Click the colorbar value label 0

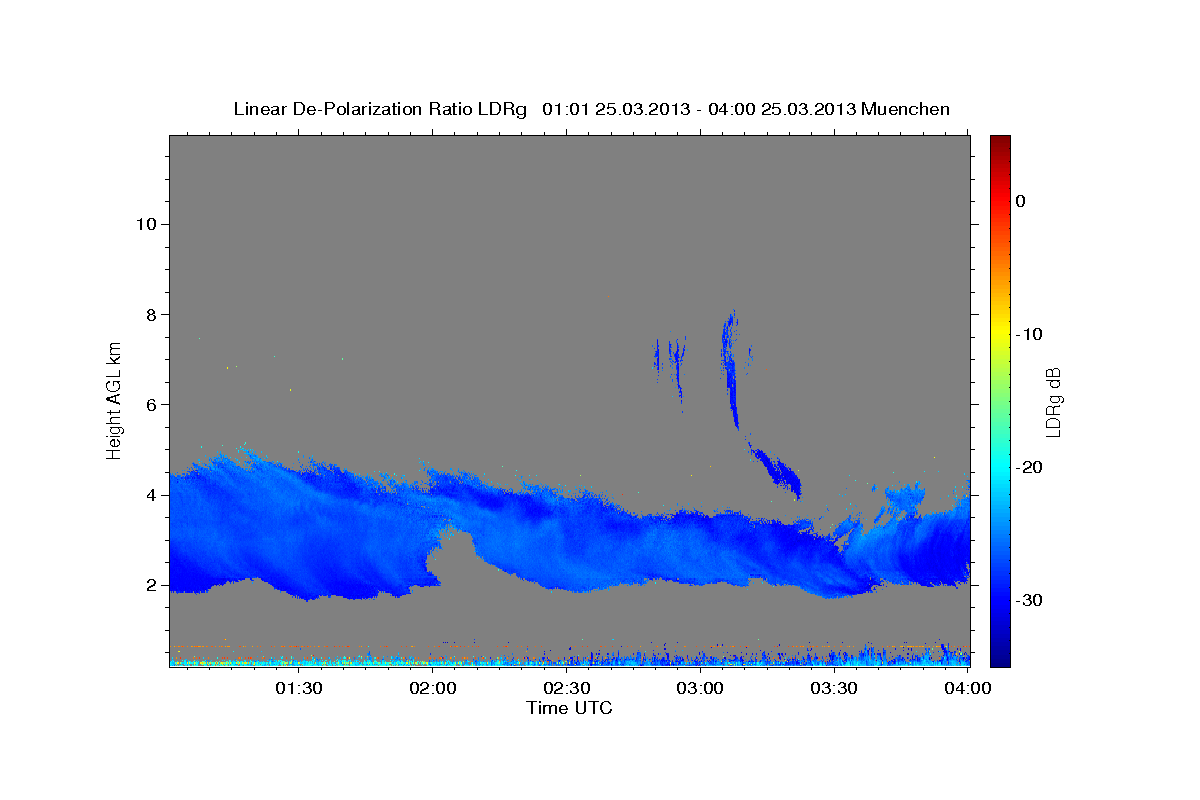click(1020, 201)
